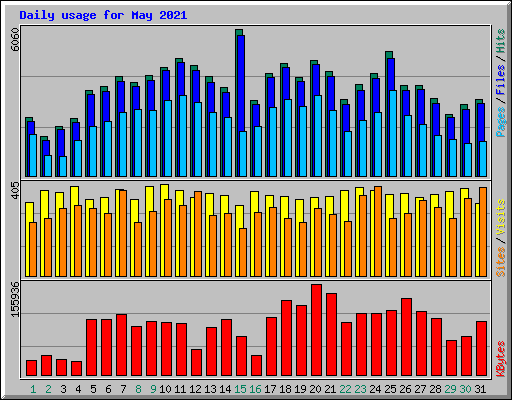Click day 12 on the x-axis
The width and height of the screenshot is (512, 400).
195,389
